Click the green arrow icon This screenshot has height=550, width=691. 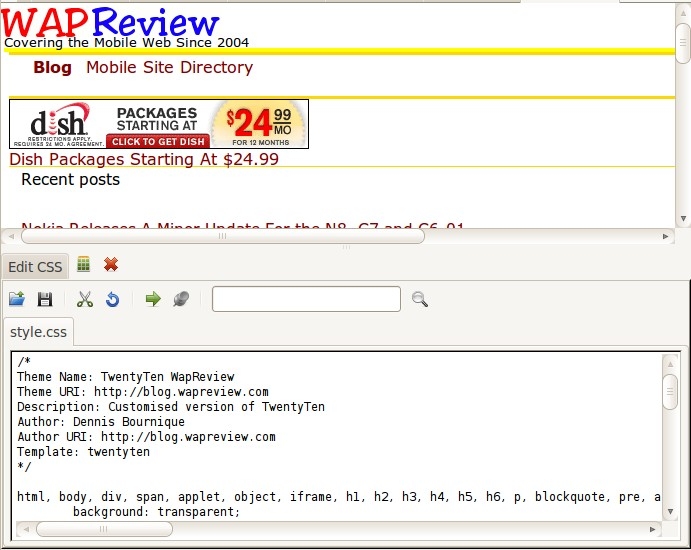pyautogui.click(x=152, y=299)
